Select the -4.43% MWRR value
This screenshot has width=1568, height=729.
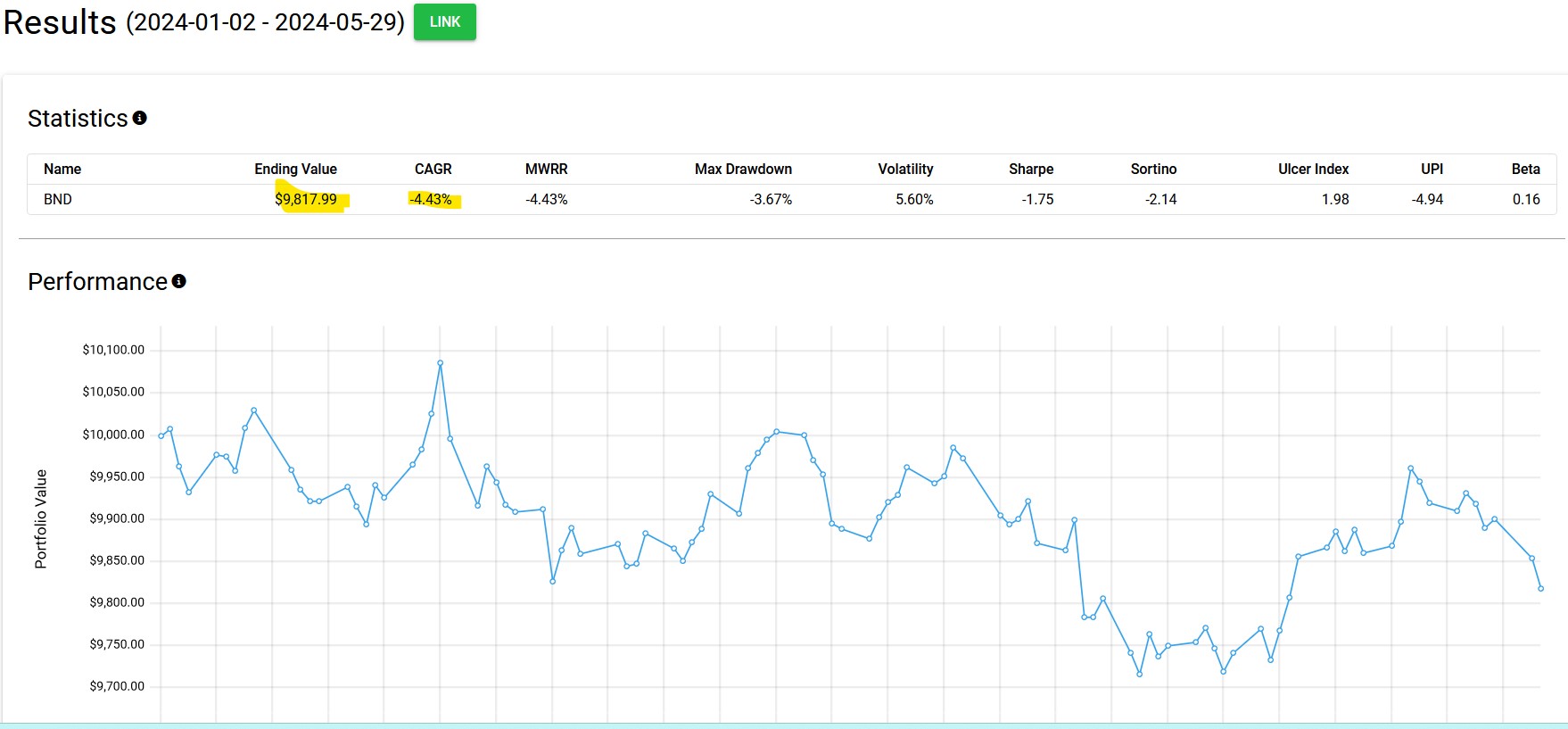click(x=546, y=199)
